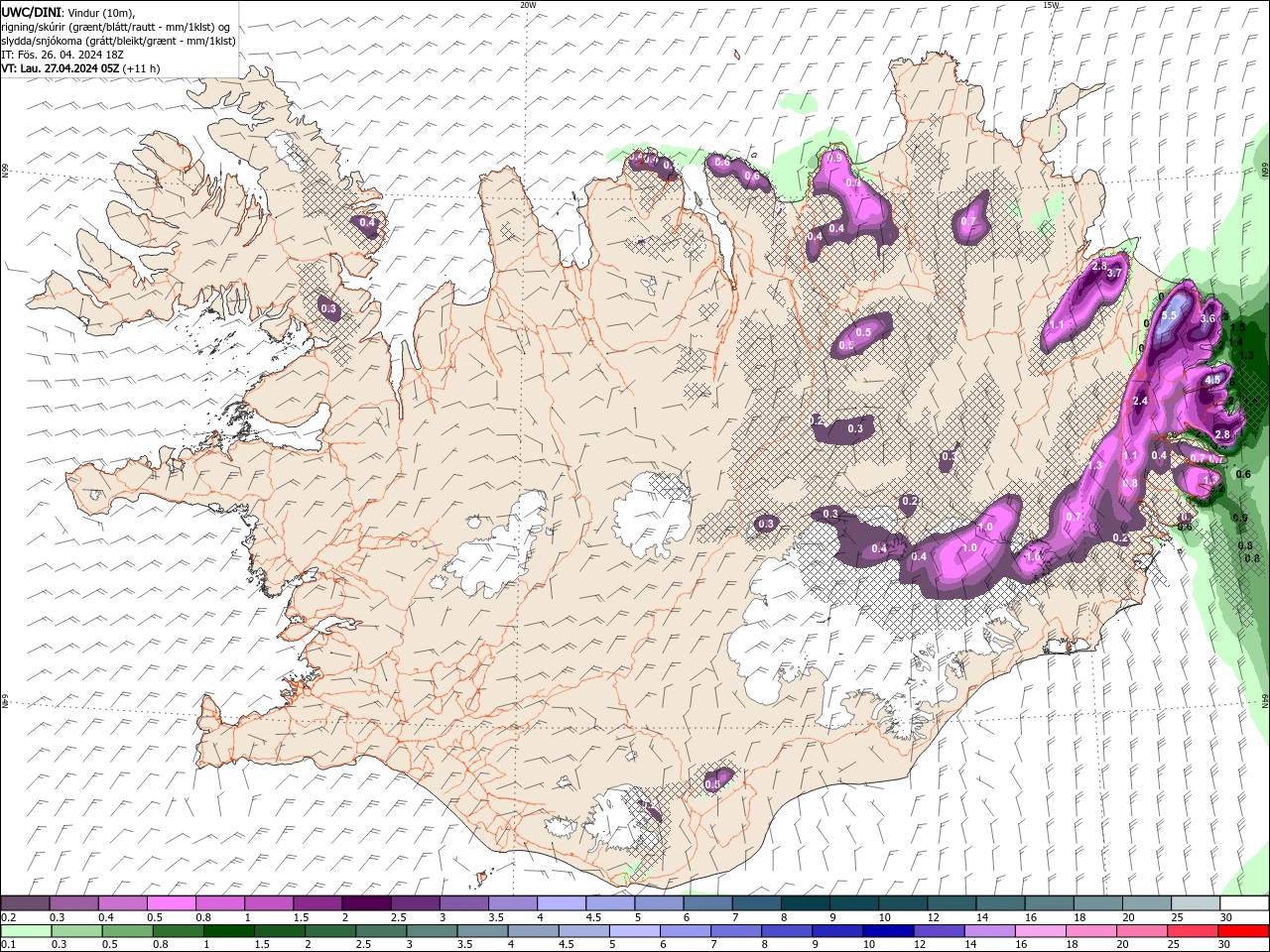
Task: Click the "0.5" snow value near Mýrdalsjökull in south
Action: 712,784
